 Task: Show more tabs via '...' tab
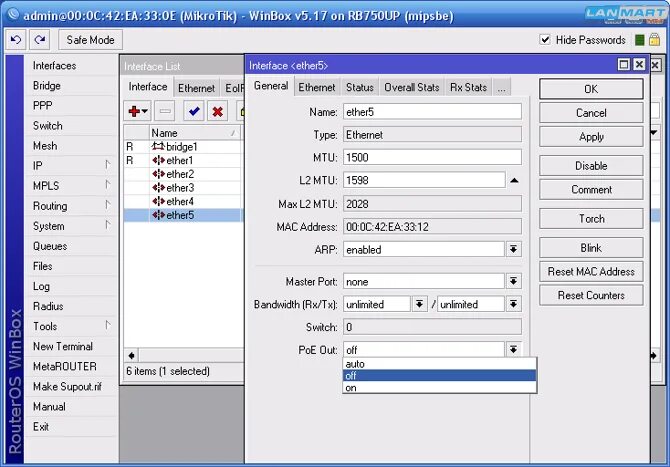pyautogui.click(x=502, y=88)
